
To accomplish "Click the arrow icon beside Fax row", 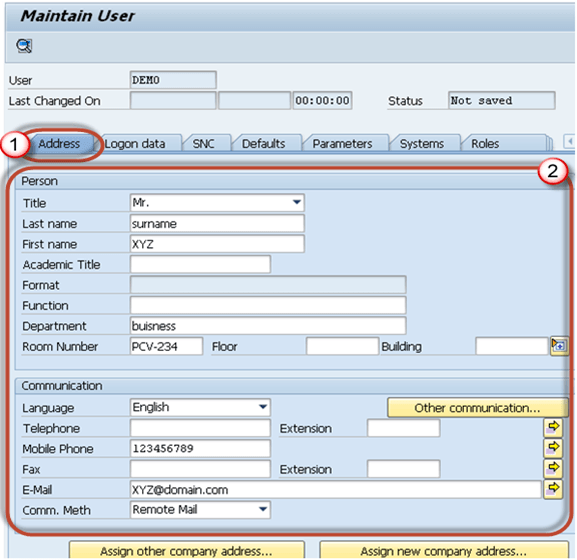I will (553, 468).
